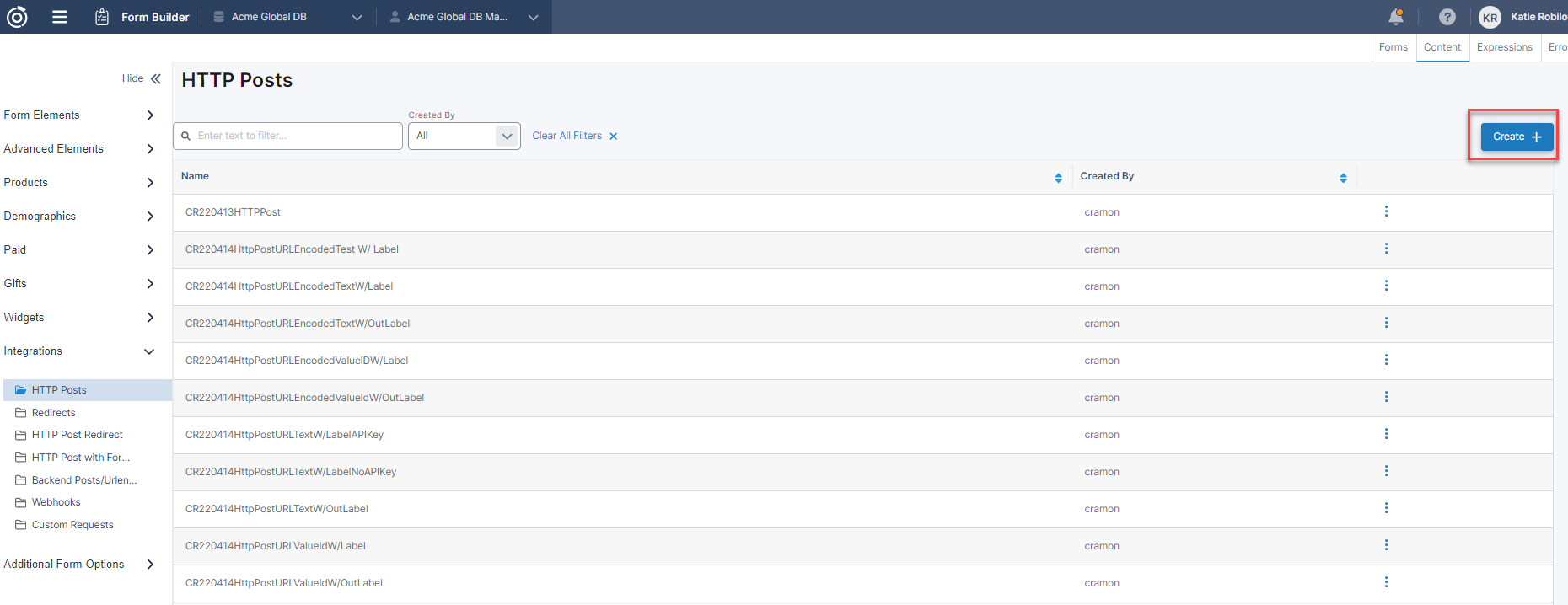Screen dimensions: 1568x605
Task: Open the hamburger navigation menu
Action: click(x=60, y=17)
